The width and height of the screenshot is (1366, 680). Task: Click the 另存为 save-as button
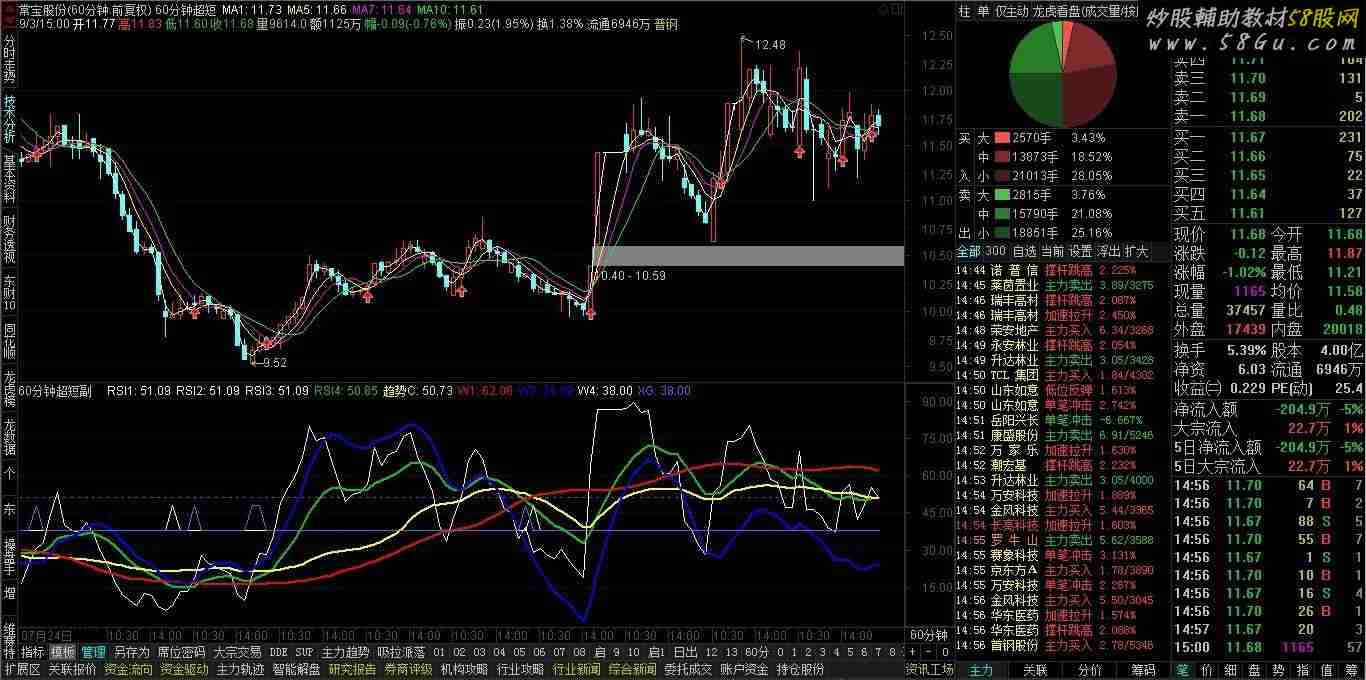132,652
